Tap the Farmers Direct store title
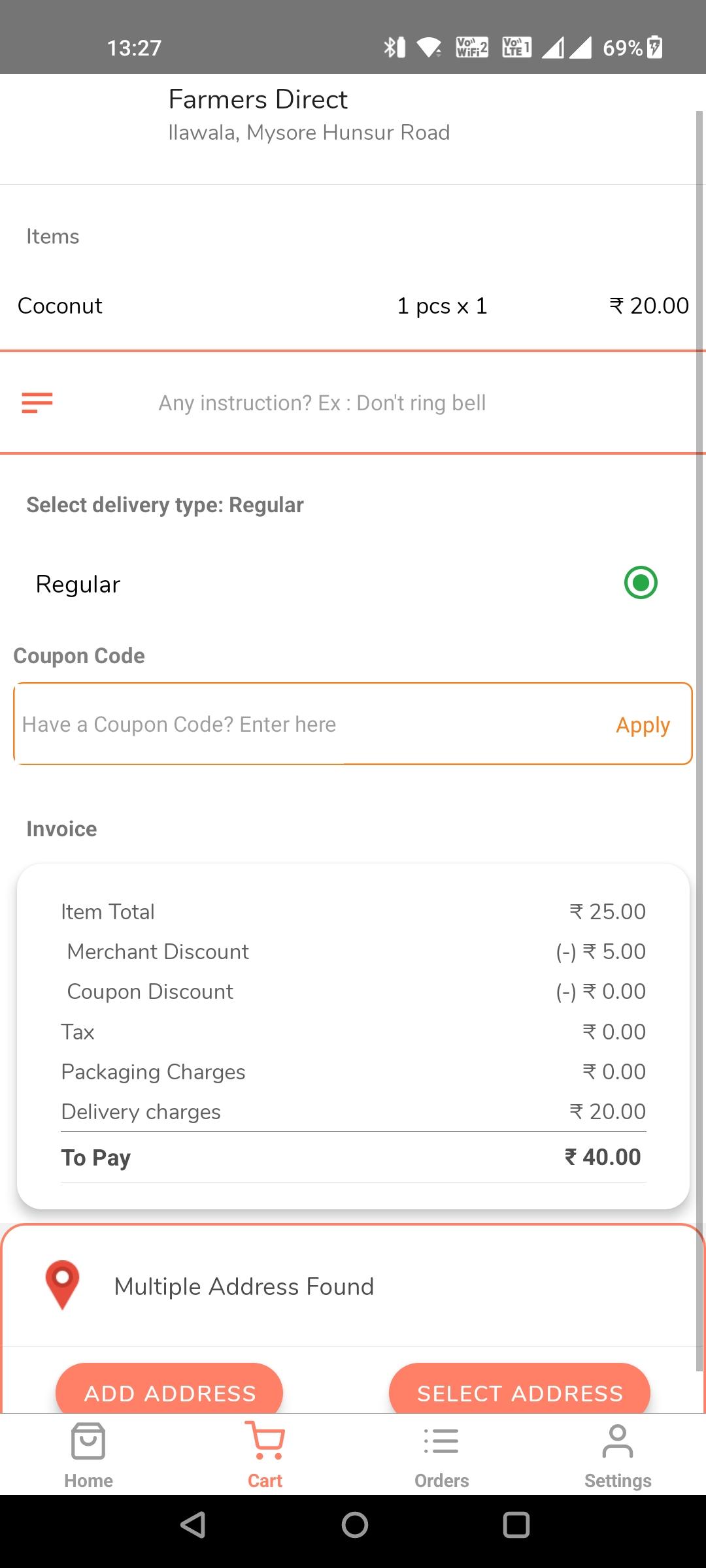Image resolution: width=706 pixels, height=1568 pixels. 258,99
